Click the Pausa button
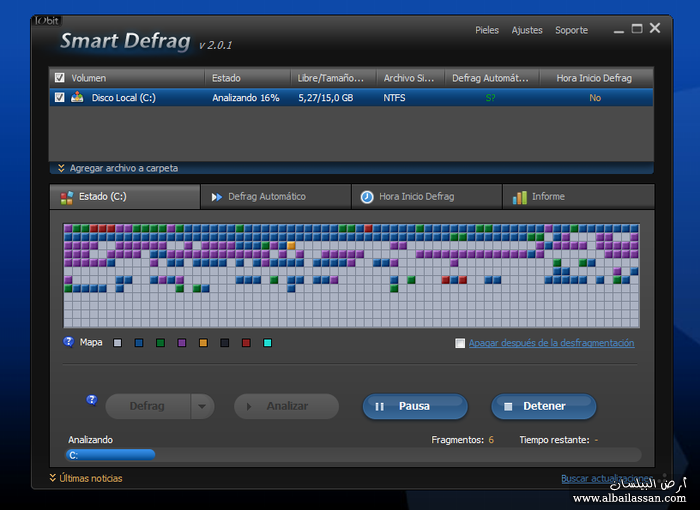This screenshot has height=510, width=700. (x=415, y=406)
